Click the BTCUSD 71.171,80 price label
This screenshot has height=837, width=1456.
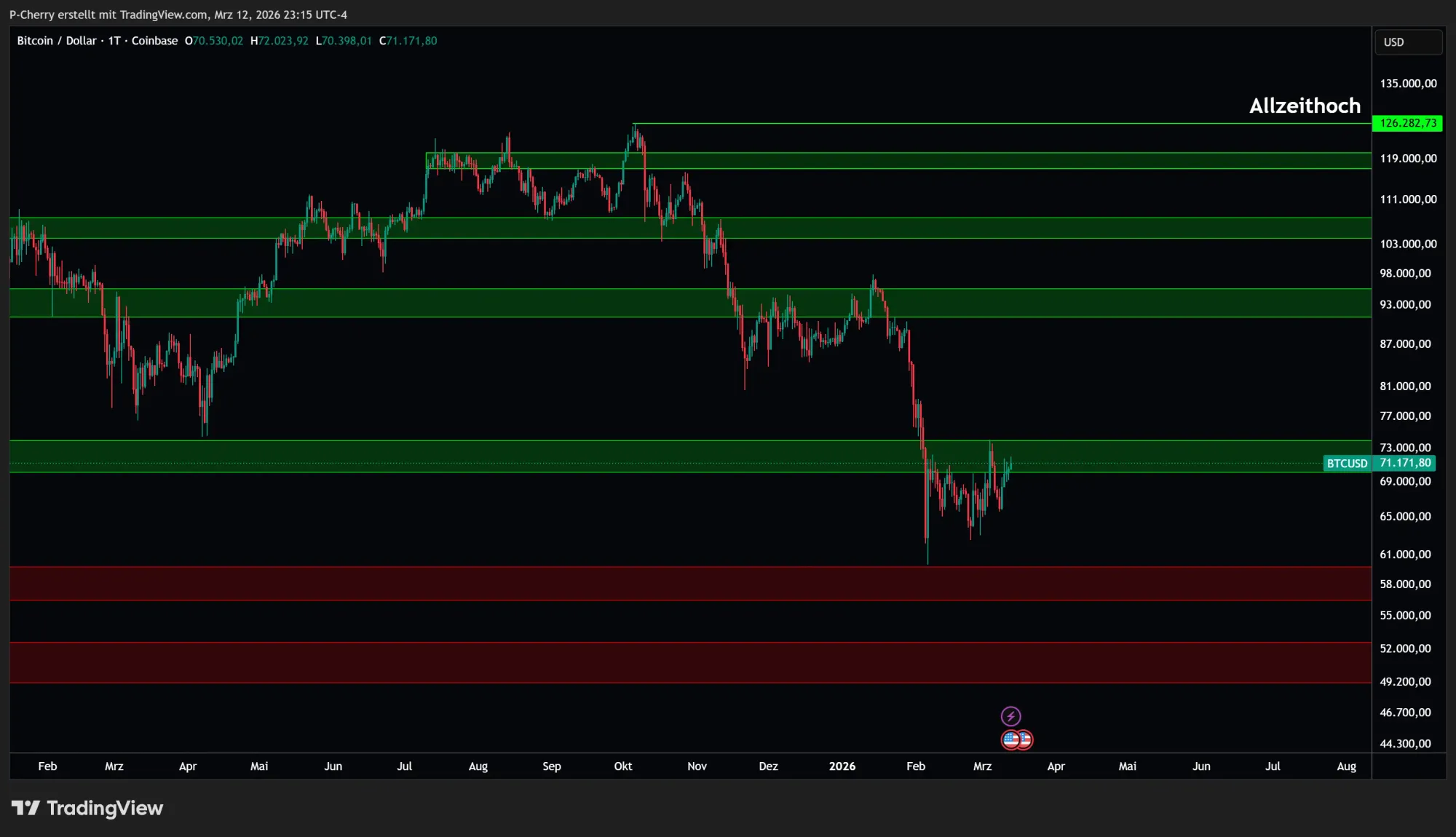pyautogui.click(x=1378, y=463)
